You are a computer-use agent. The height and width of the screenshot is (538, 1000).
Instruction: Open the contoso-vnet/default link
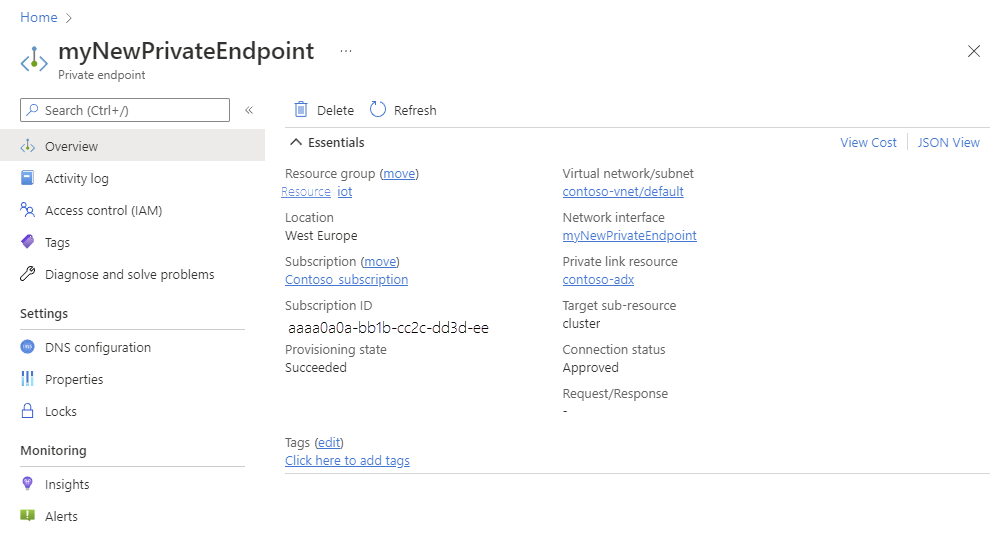(x=623, y=191)
